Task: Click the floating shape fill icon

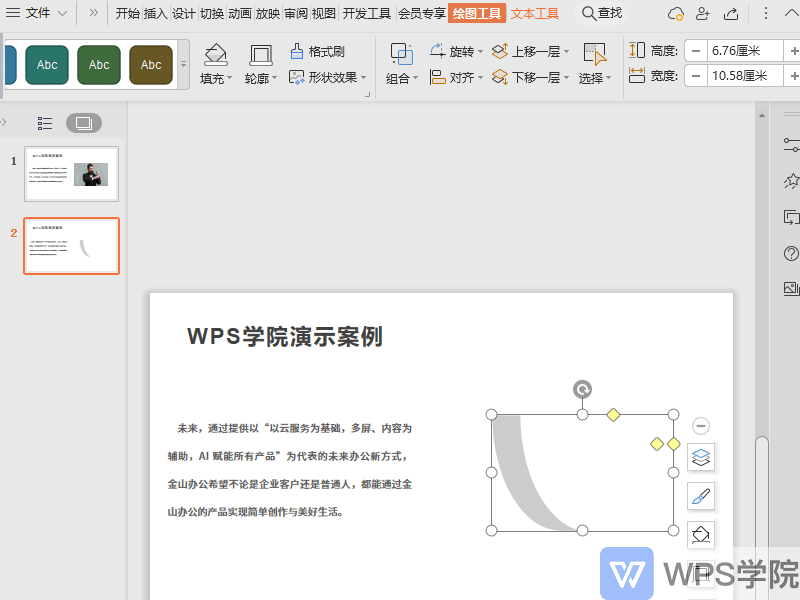Action: tap(701, 534)
